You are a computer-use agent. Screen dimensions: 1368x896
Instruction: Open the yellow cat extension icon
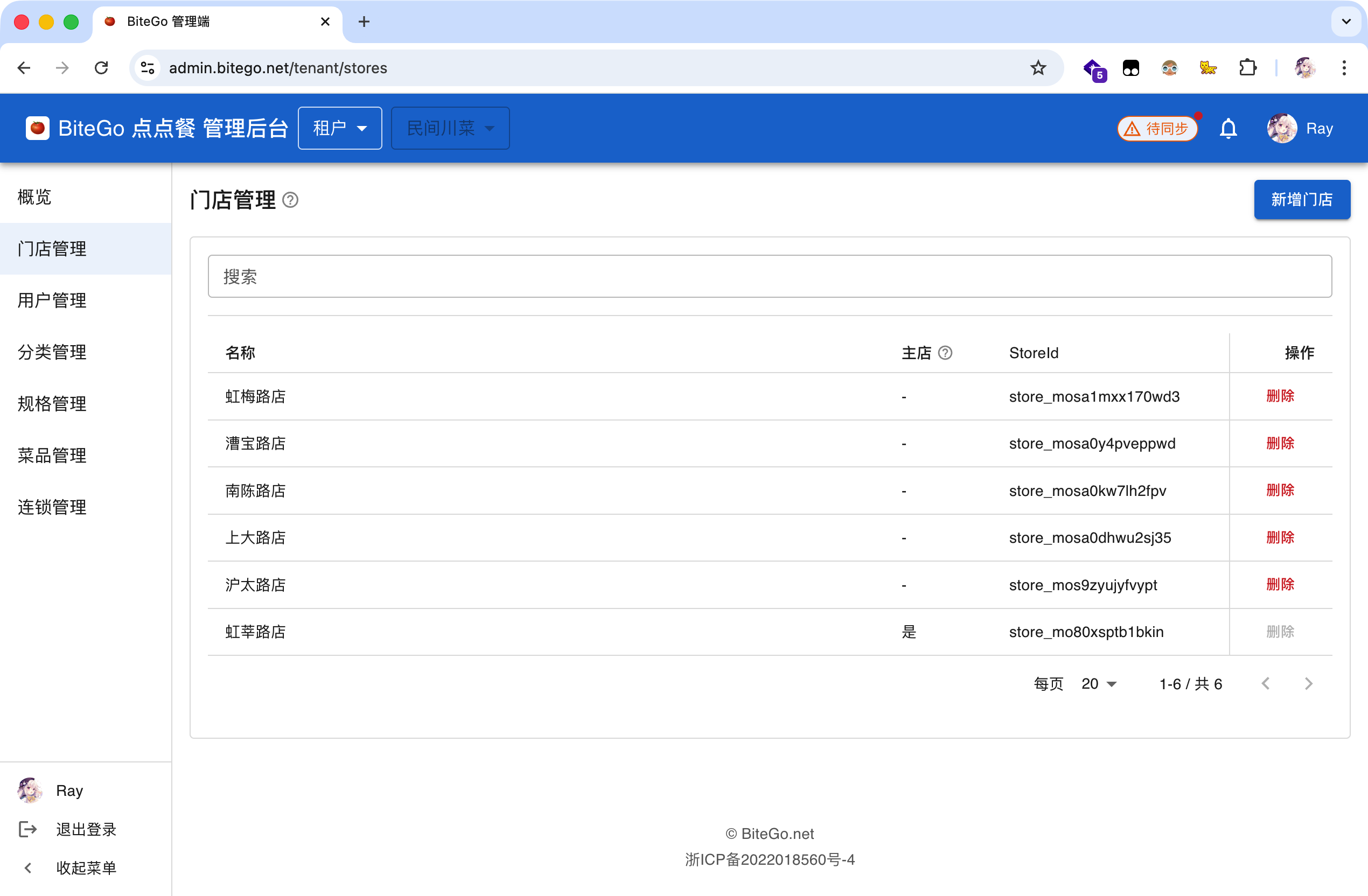click(x=1208, y=68)
